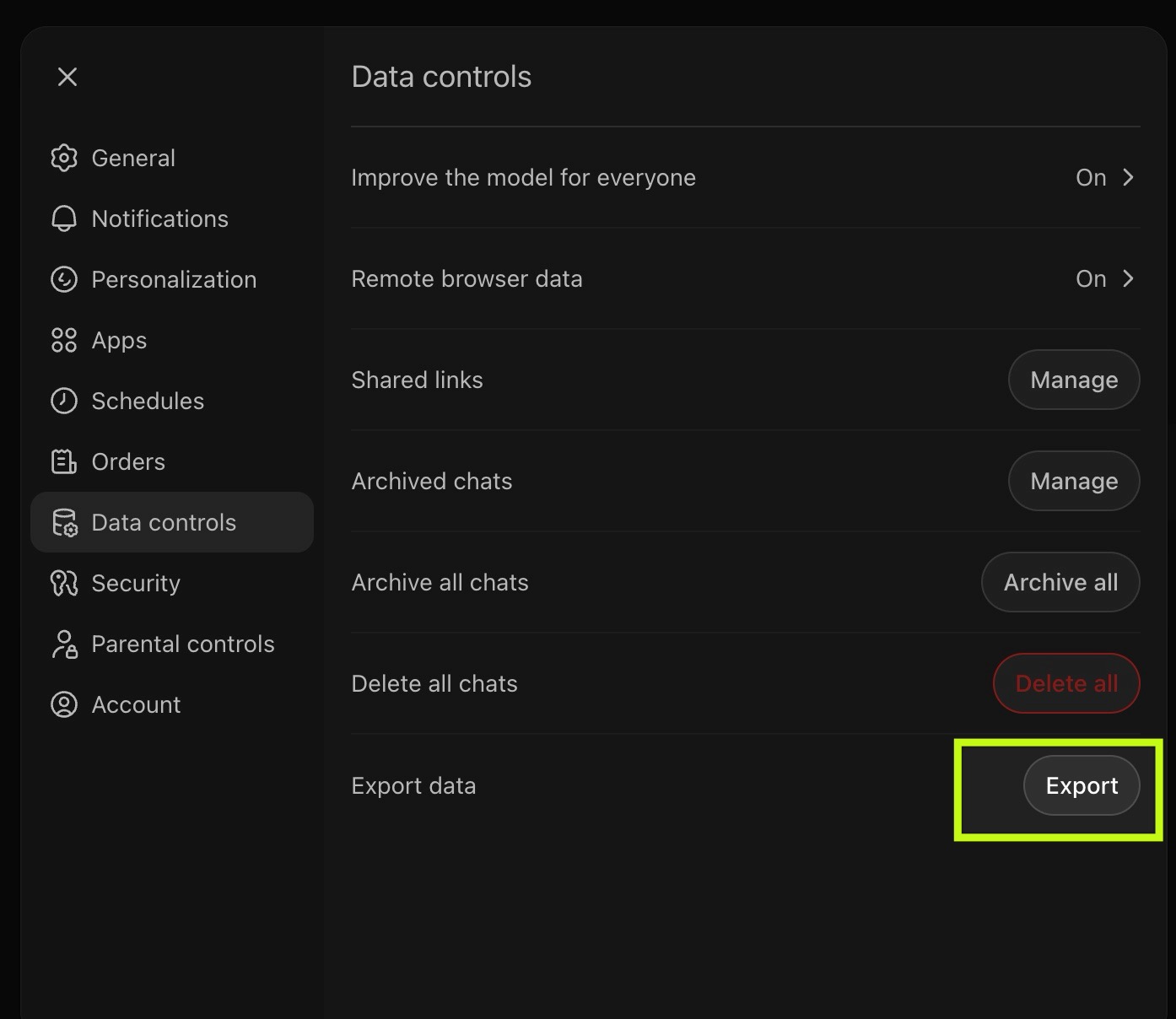Open the Account settings section

136,704
